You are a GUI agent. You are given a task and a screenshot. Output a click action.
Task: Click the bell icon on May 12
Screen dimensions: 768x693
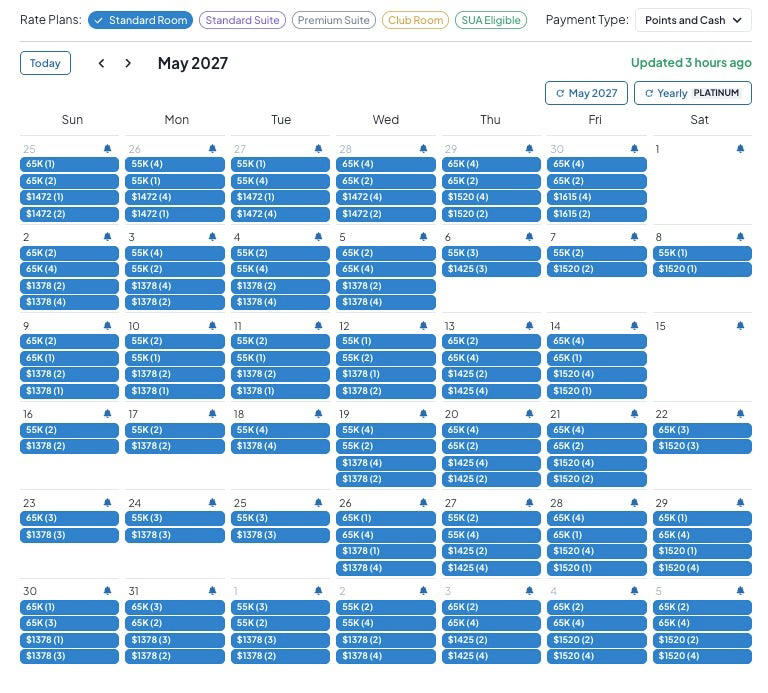click(x=423, y=326)
